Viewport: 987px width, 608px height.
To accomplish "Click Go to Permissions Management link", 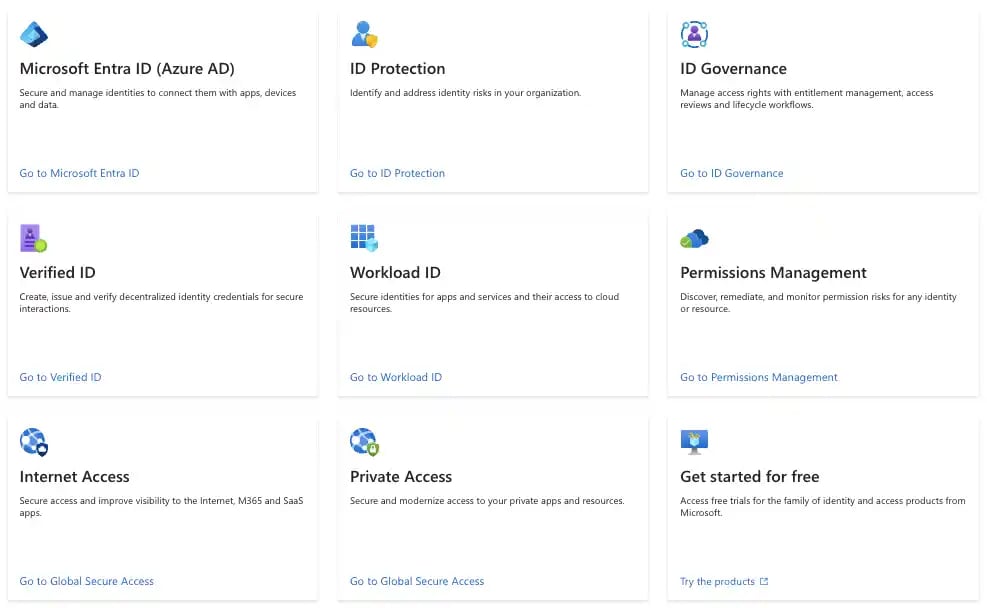I will pos(759,377).
